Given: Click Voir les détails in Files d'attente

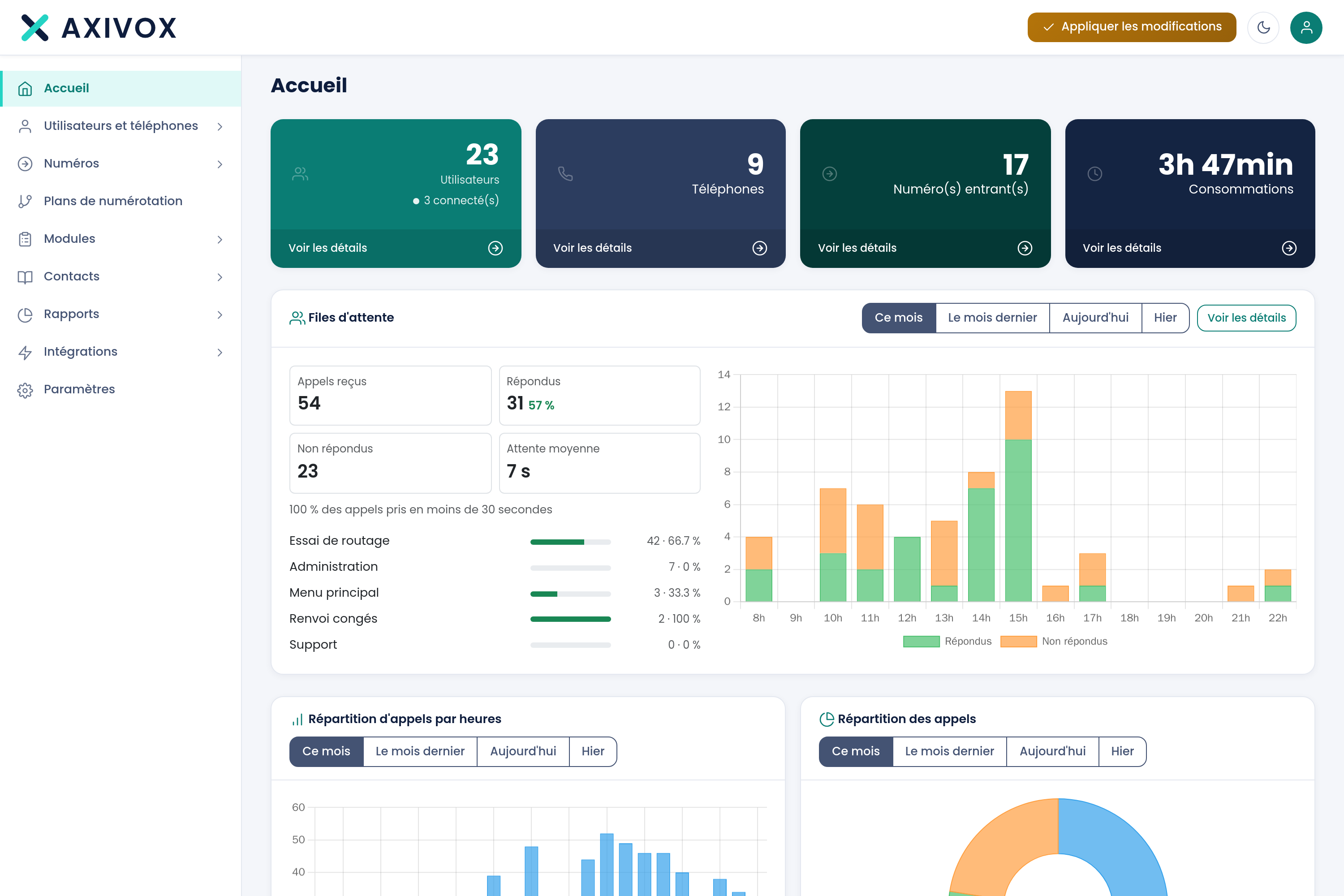Looking at the screenshot, I should click(1246, 318).
